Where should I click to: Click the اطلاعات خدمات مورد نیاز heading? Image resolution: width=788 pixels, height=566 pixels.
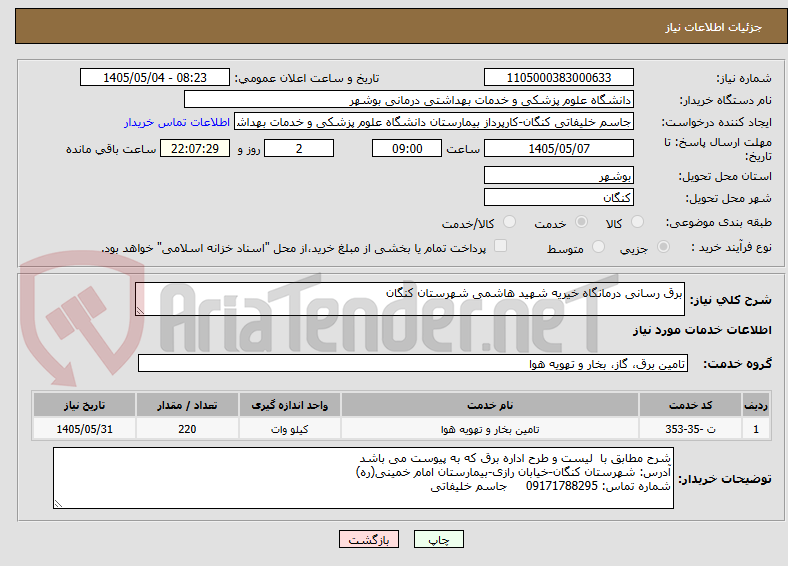pyautogui.click(x=702, y=330)
